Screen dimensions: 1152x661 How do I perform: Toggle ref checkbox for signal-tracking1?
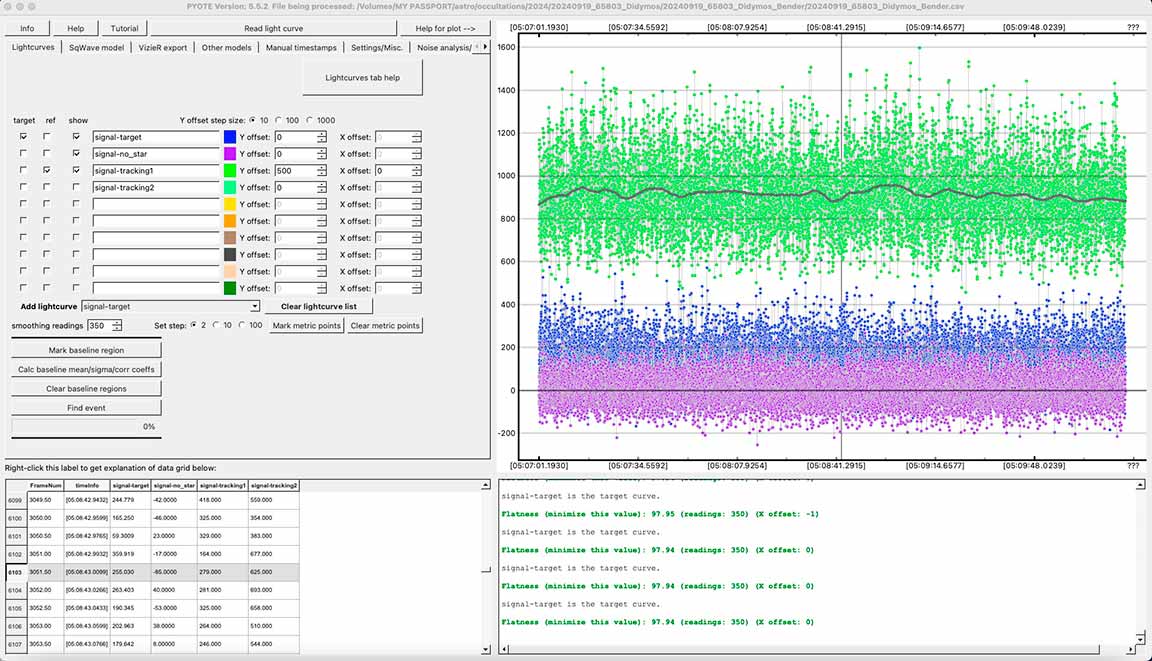click(x=47, y=170)
